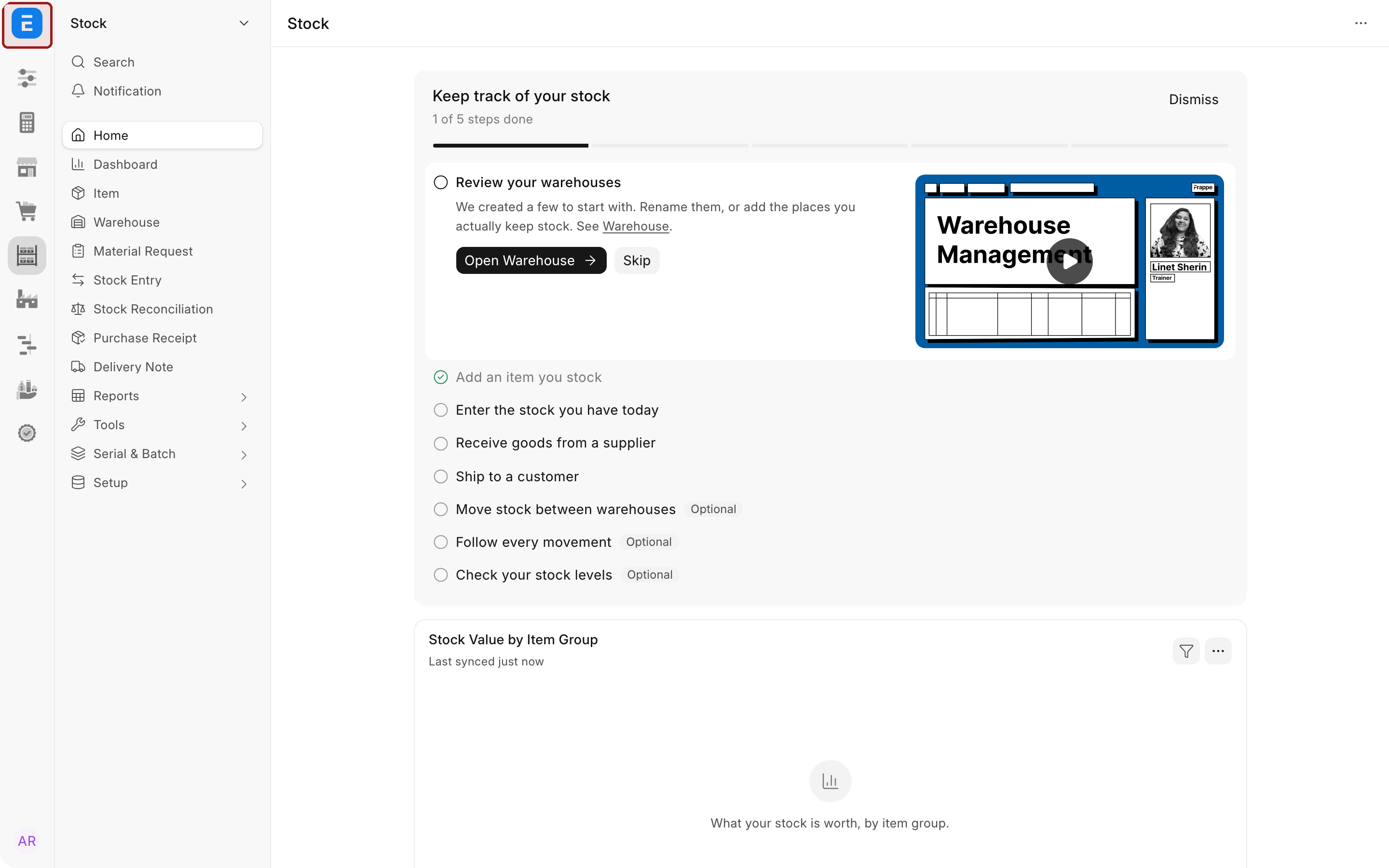Select 'Move stock between warehouses' step circle
1389x868 pixels.
pyautogui.click(x=440, y=509)
